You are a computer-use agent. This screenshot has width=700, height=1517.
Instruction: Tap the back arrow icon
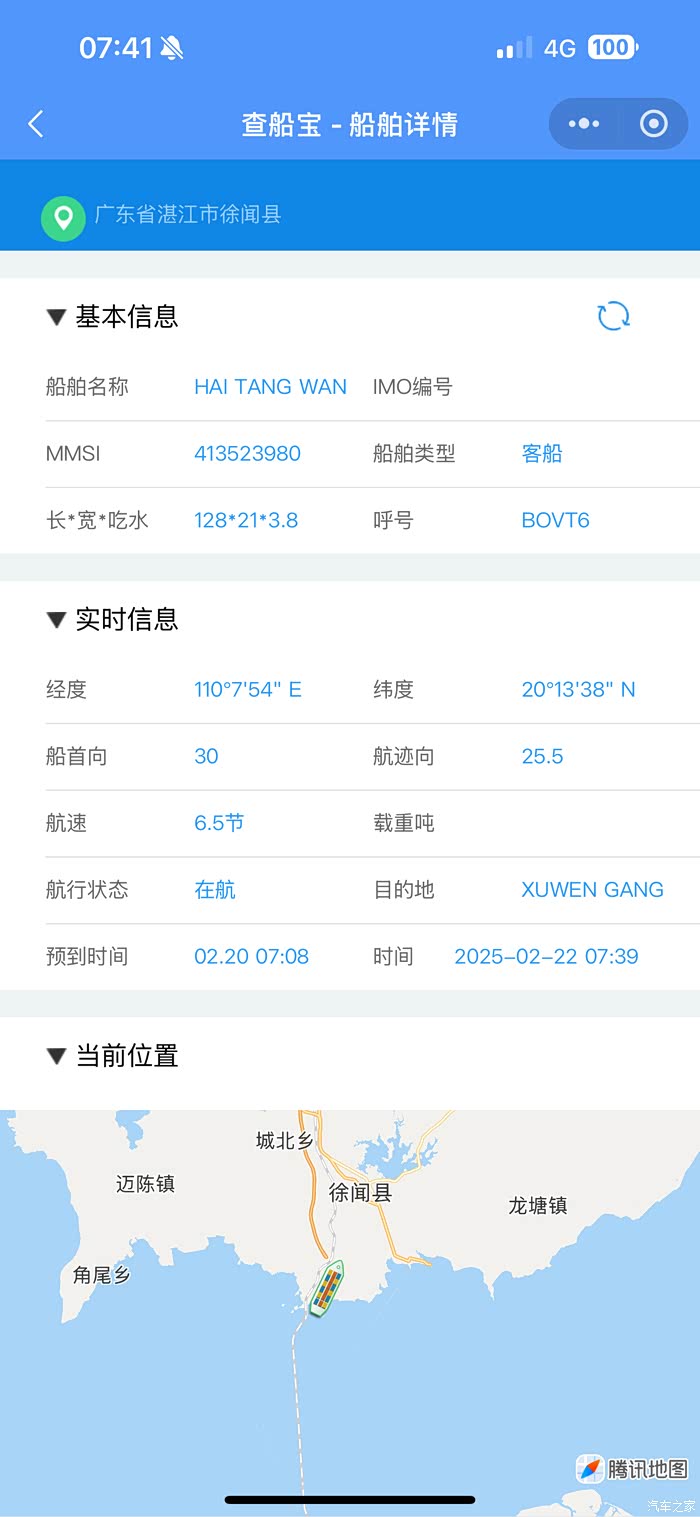pos(36,124)
